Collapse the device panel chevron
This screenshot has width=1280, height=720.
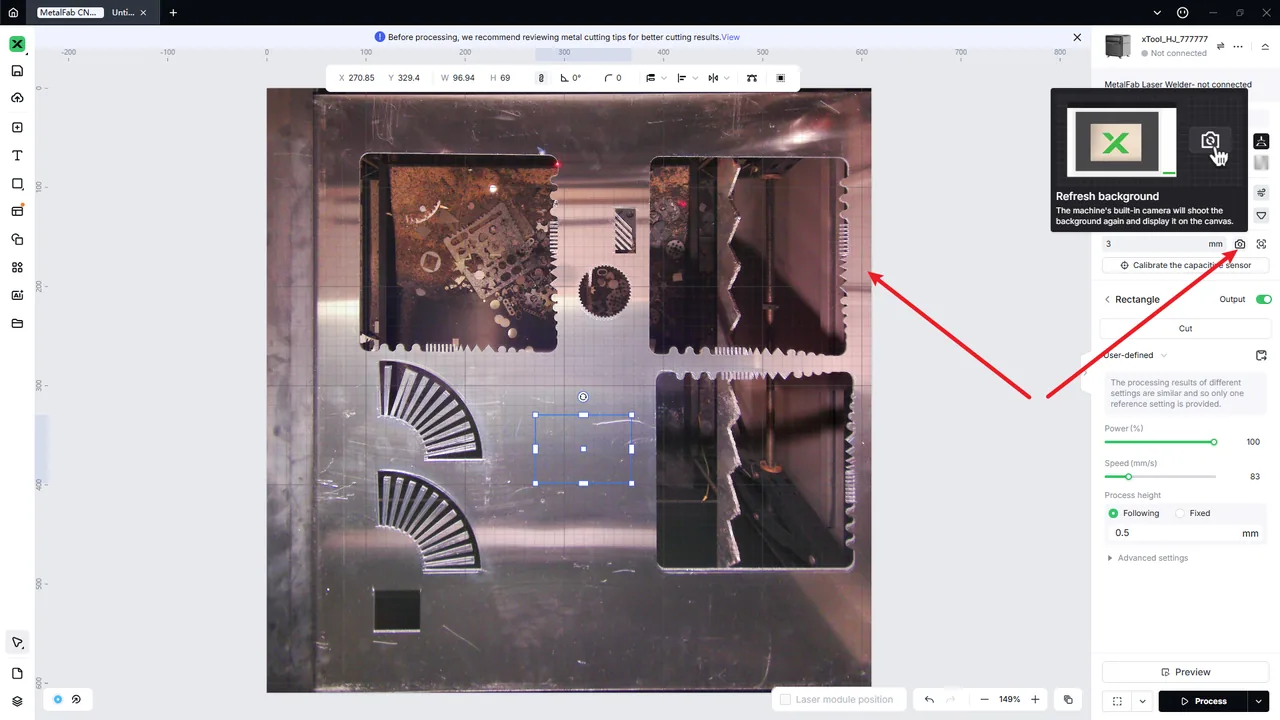click(1265, 46)
